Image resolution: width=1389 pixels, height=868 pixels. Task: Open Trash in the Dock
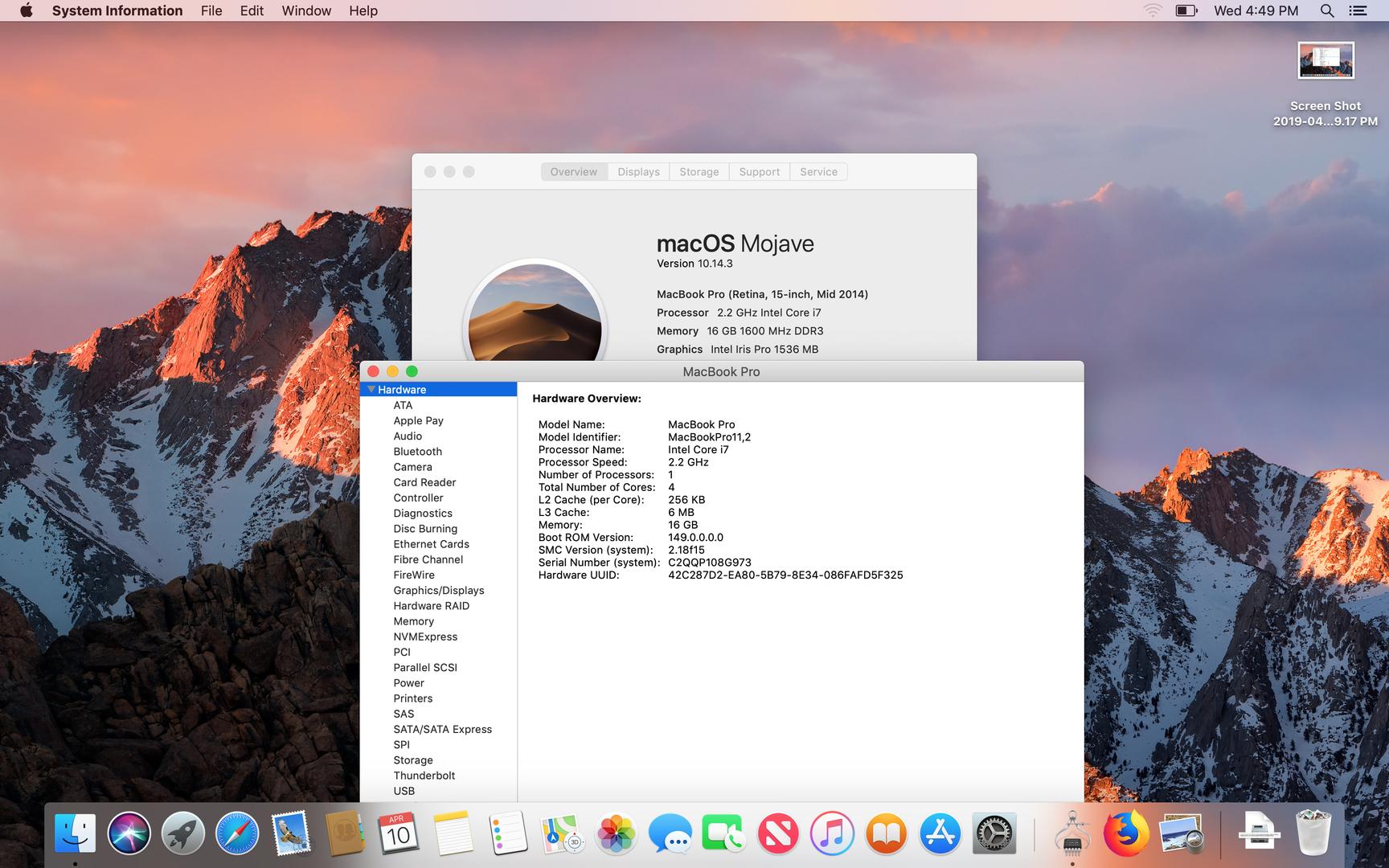tap(1313, 833)
